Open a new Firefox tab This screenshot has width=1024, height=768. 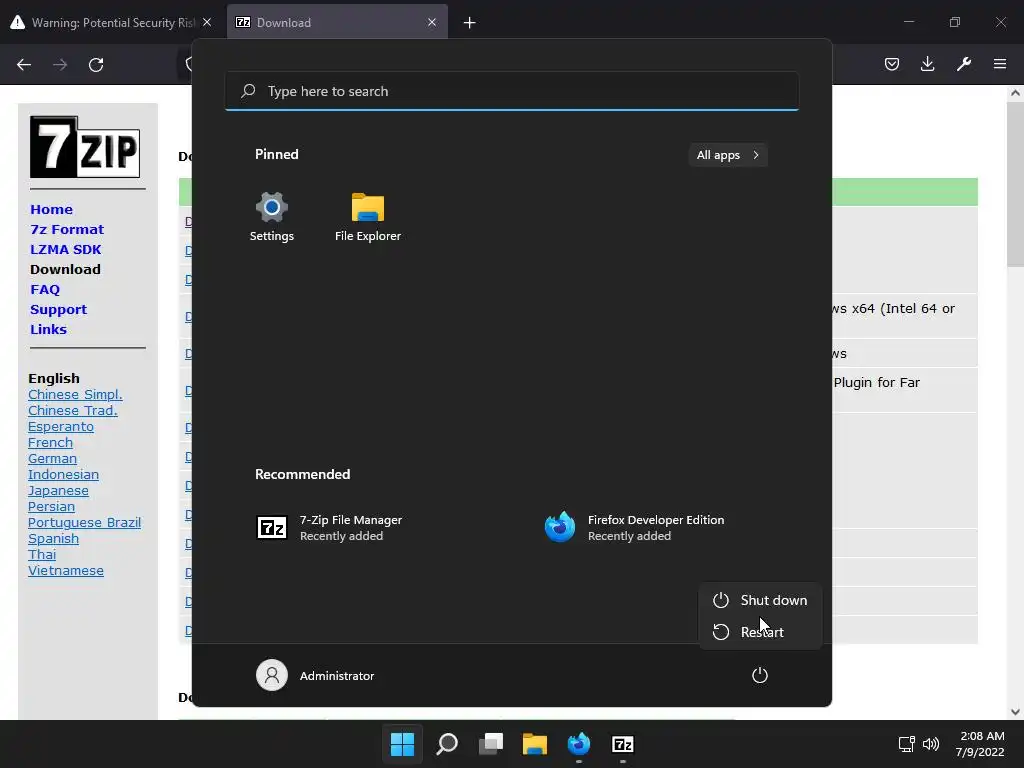(x=469, y=23)
